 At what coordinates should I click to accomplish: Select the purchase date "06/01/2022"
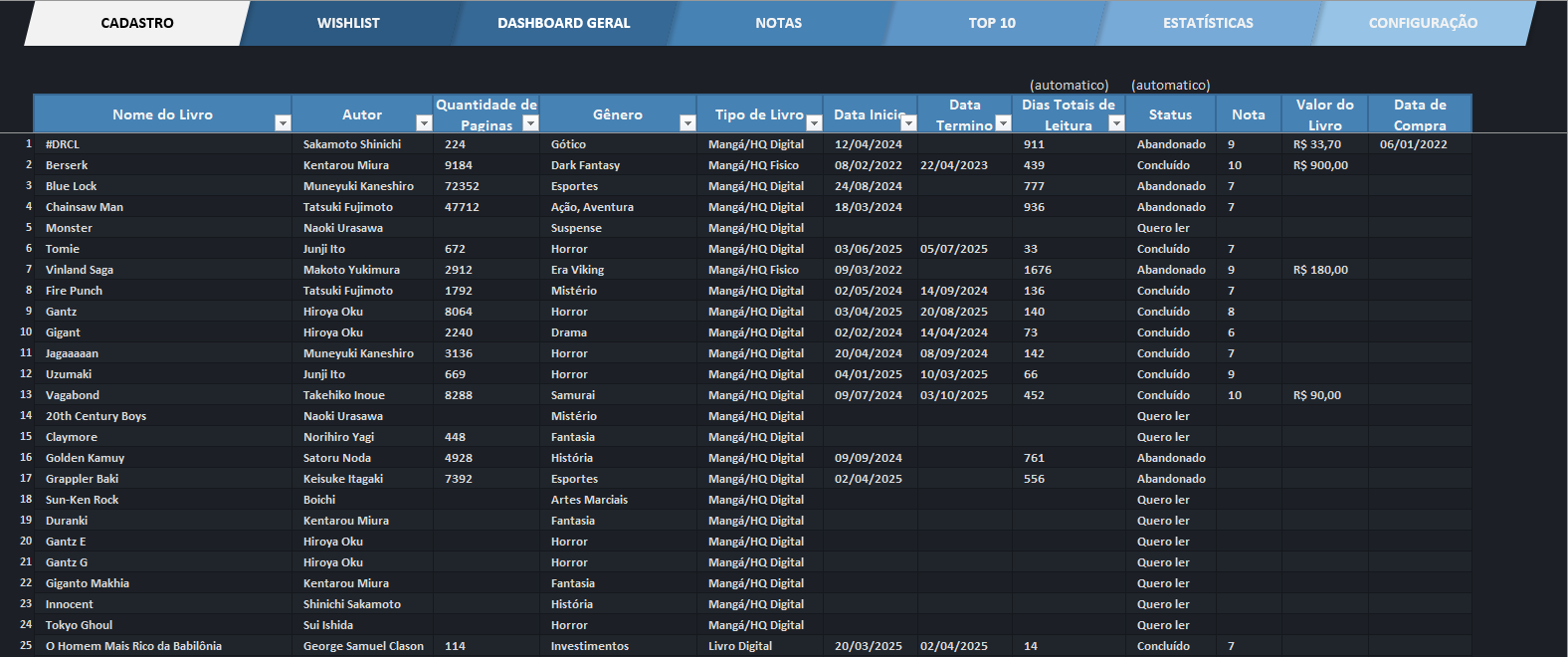[1420, 144]
